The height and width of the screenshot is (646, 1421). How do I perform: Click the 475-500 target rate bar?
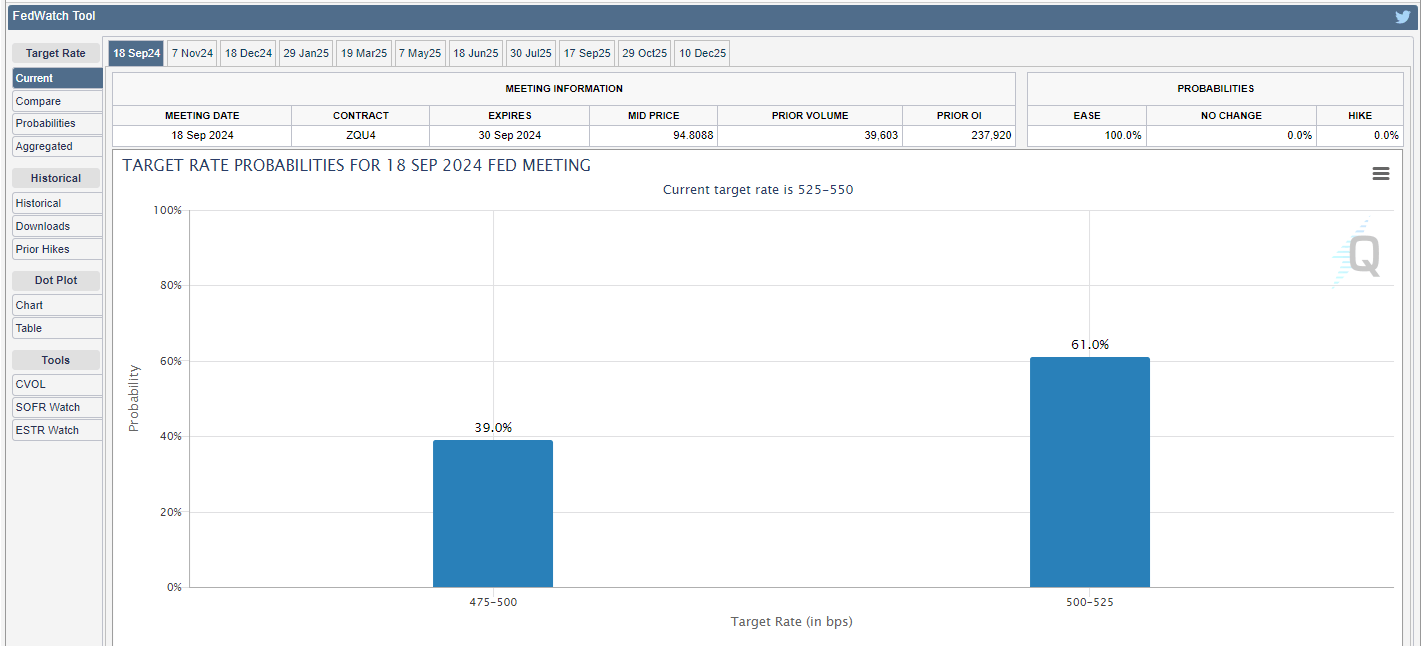tap(492, 512)
